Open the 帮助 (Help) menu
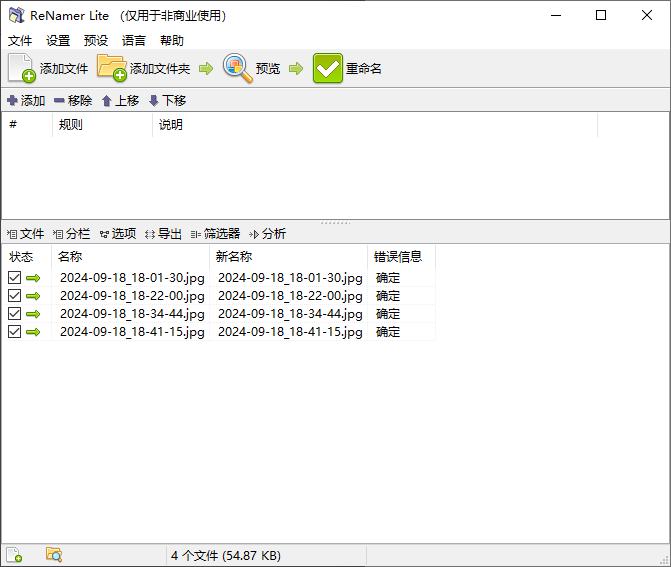Image resolution: width=671 pixels, height=567 pixels. point(171,41)
